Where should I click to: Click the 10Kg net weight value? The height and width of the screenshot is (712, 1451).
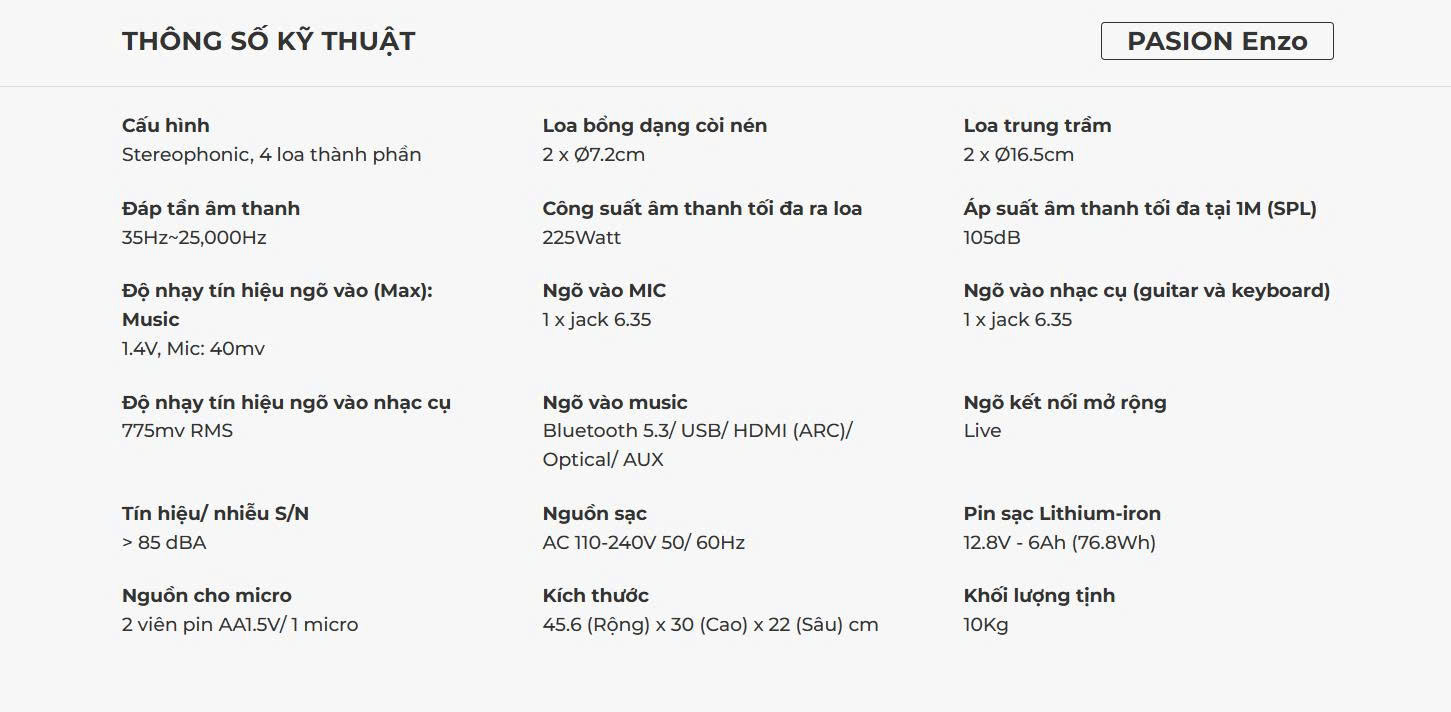click(986, 624)
